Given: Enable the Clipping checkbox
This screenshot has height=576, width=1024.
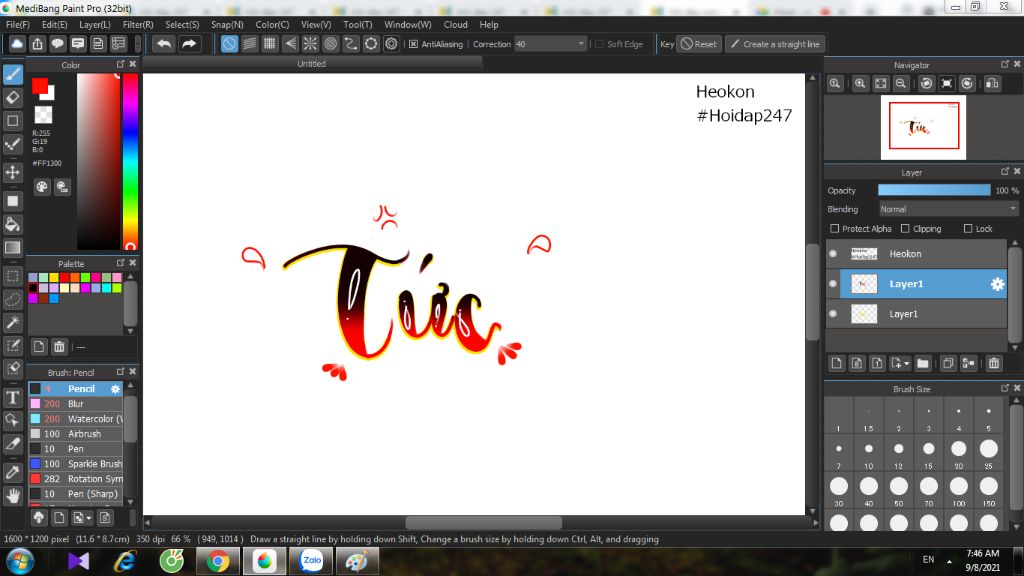Looking at the screenshot, I should click(905, 229).
